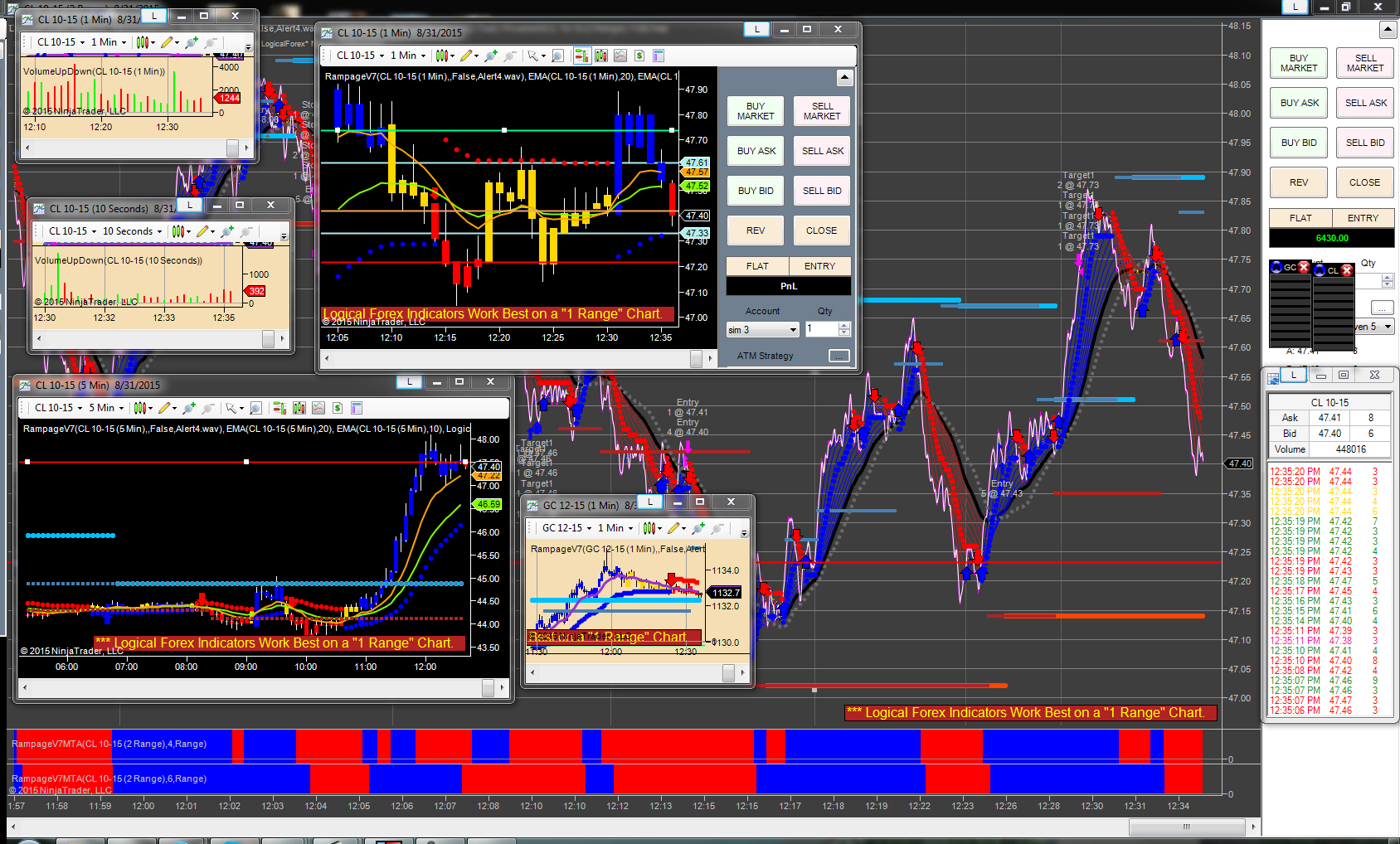This screenshot has width=1400, height=844.
Task: Select the FLAT tab in CL 1 Min Chart Trader
Action: 757,266
